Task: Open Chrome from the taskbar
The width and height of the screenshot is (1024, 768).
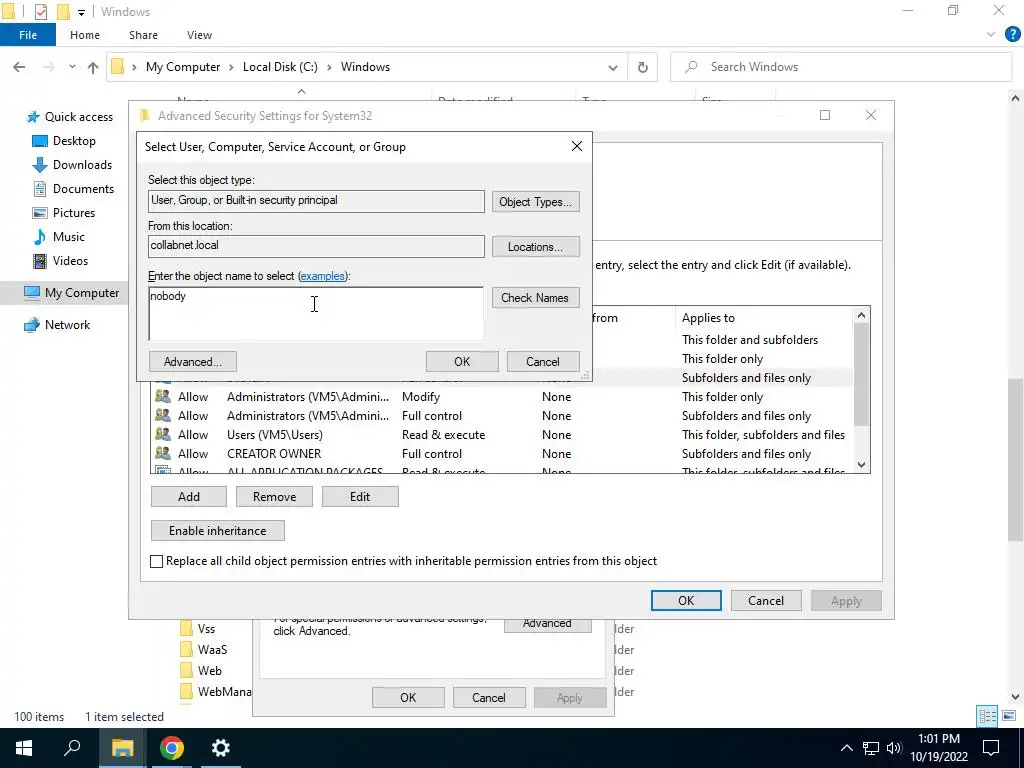Action: coord(171,748)
